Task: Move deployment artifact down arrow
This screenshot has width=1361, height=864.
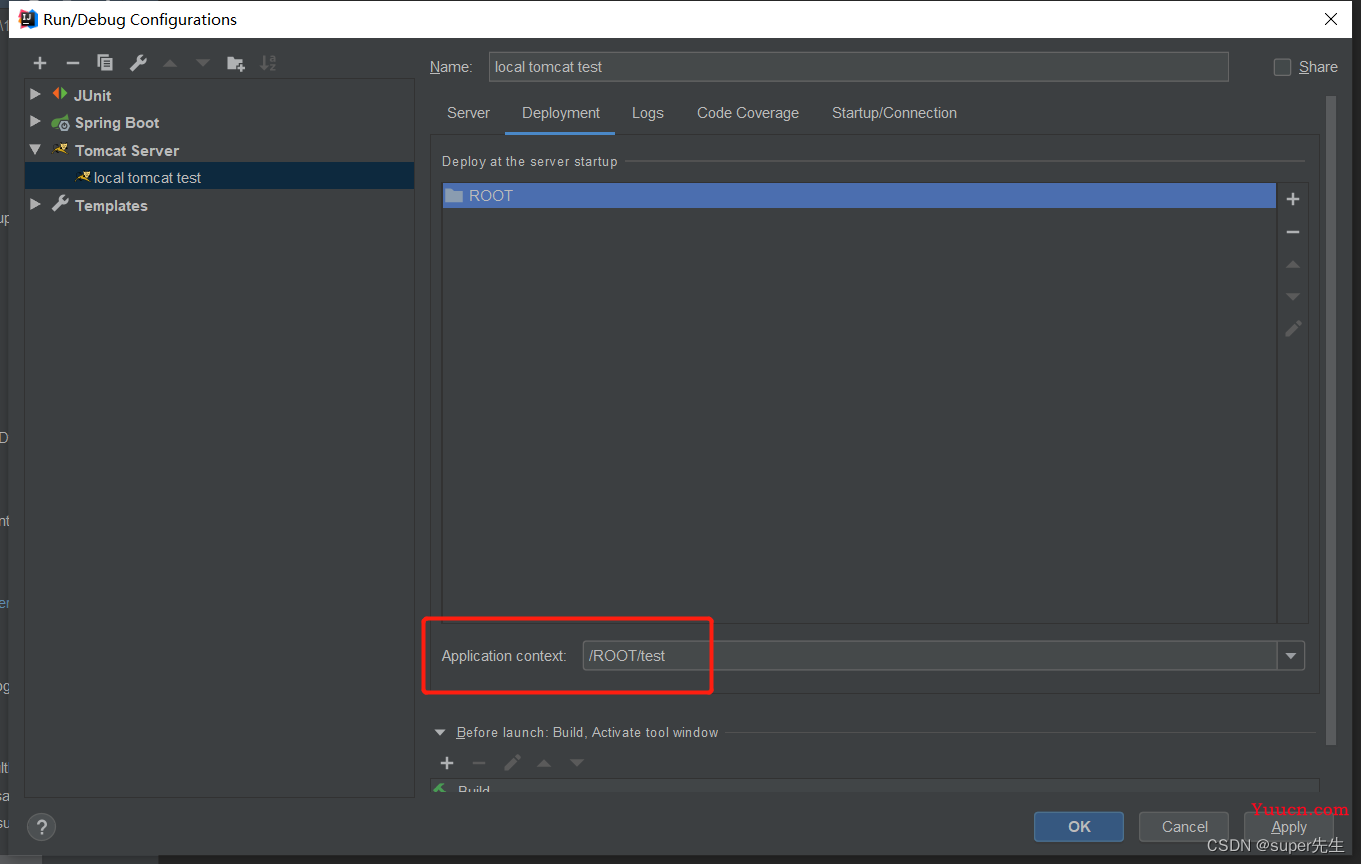Action: (x=1293, y=297)
